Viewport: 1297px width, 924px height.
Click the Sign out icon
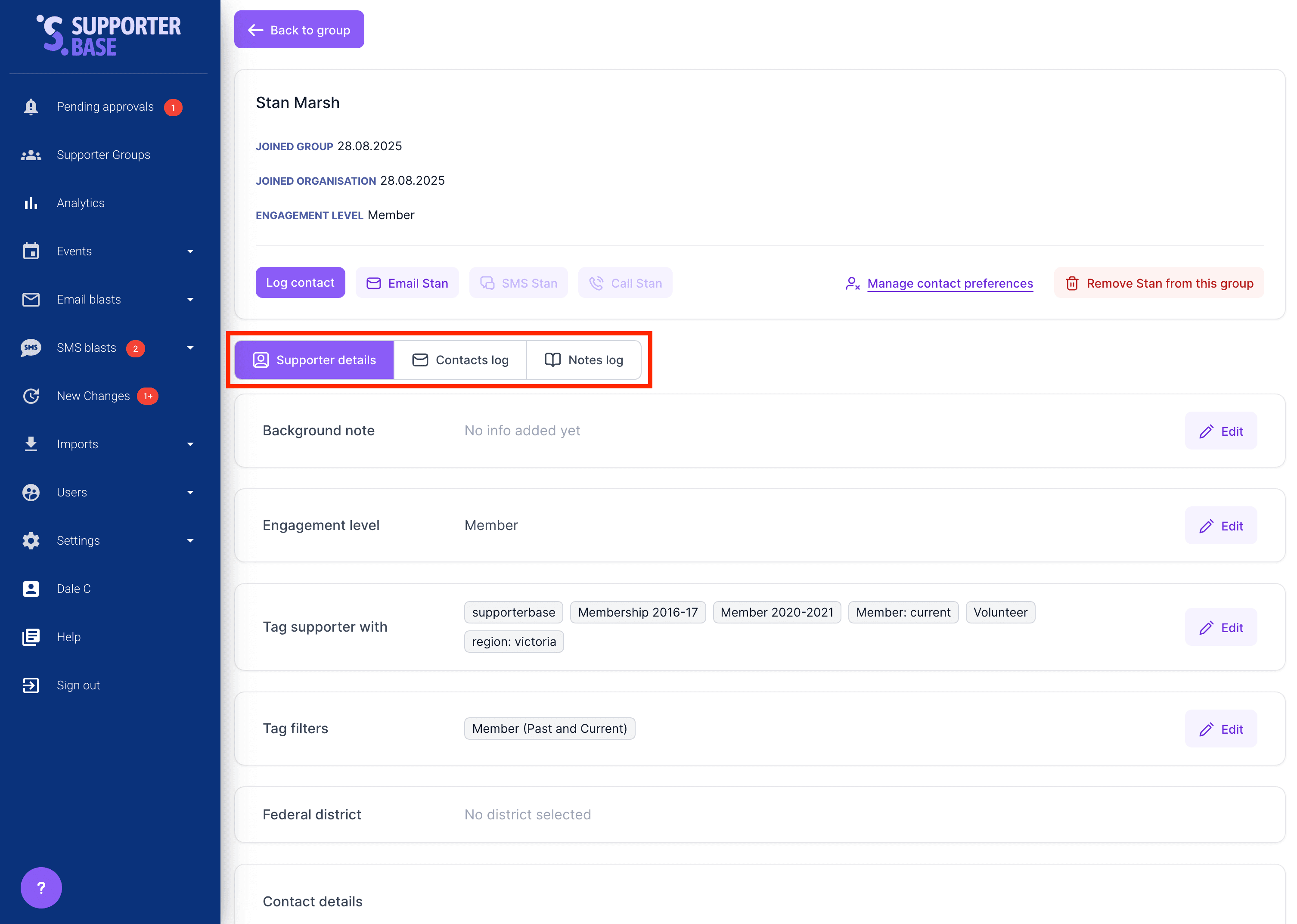[31, 685]
